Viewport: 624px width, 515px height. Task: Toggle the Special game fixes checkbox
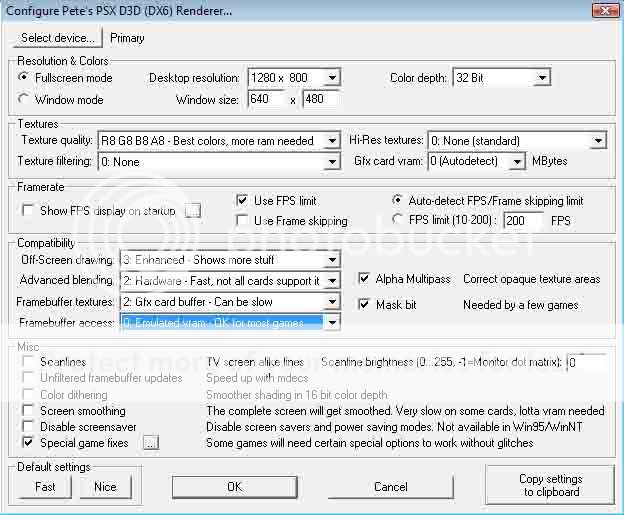pyautogui.click(x=28, y=442)
